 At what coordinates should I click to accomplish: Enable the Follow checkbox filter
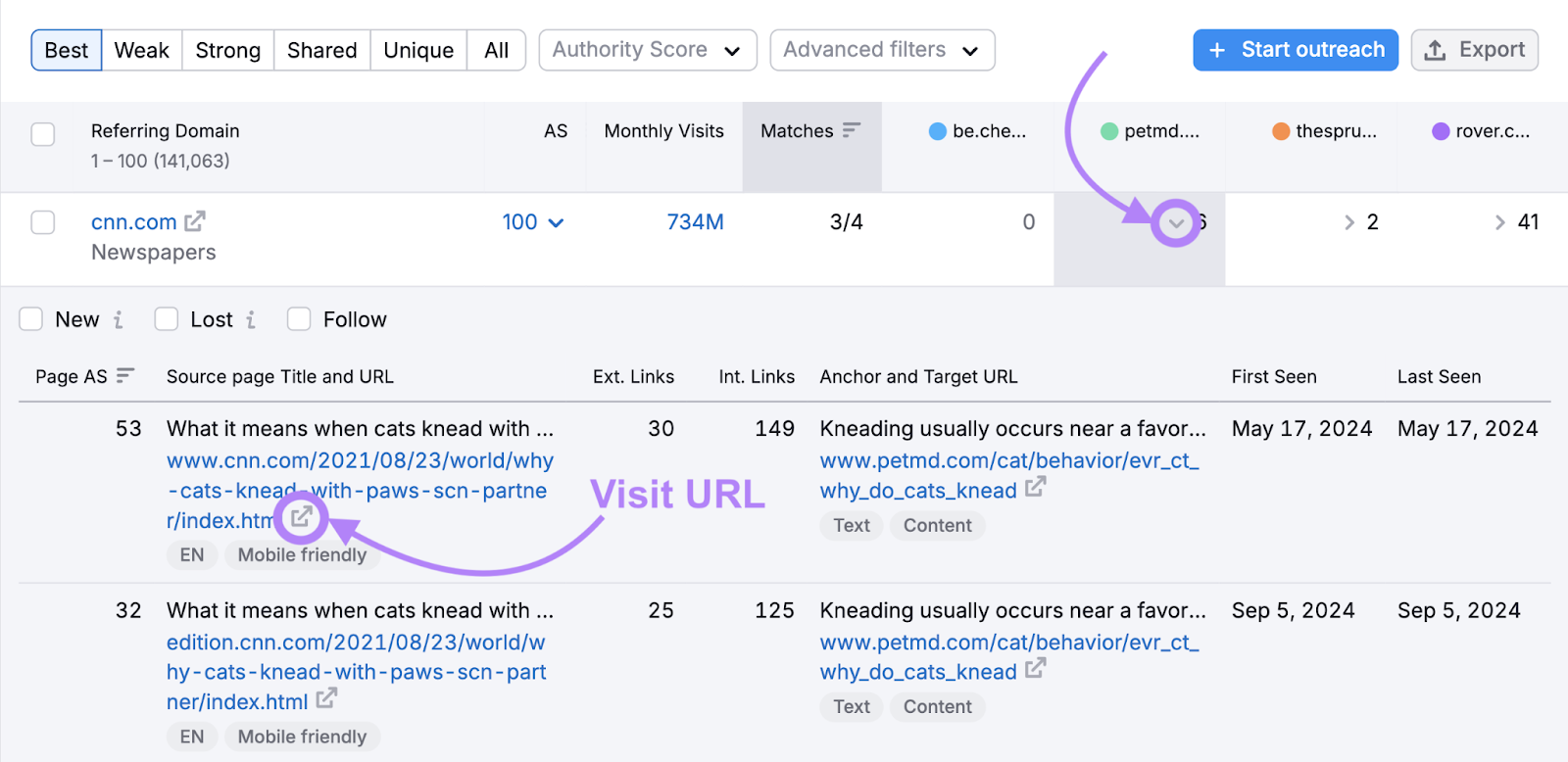[x=299, y=319]
